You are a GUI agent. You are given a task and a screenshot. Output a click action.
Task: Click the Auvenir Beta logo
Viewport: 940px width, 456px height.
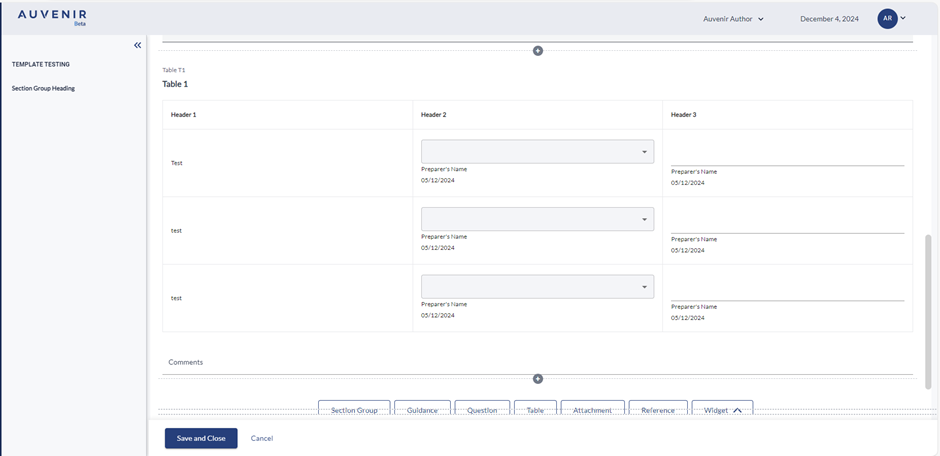point(52,17)
